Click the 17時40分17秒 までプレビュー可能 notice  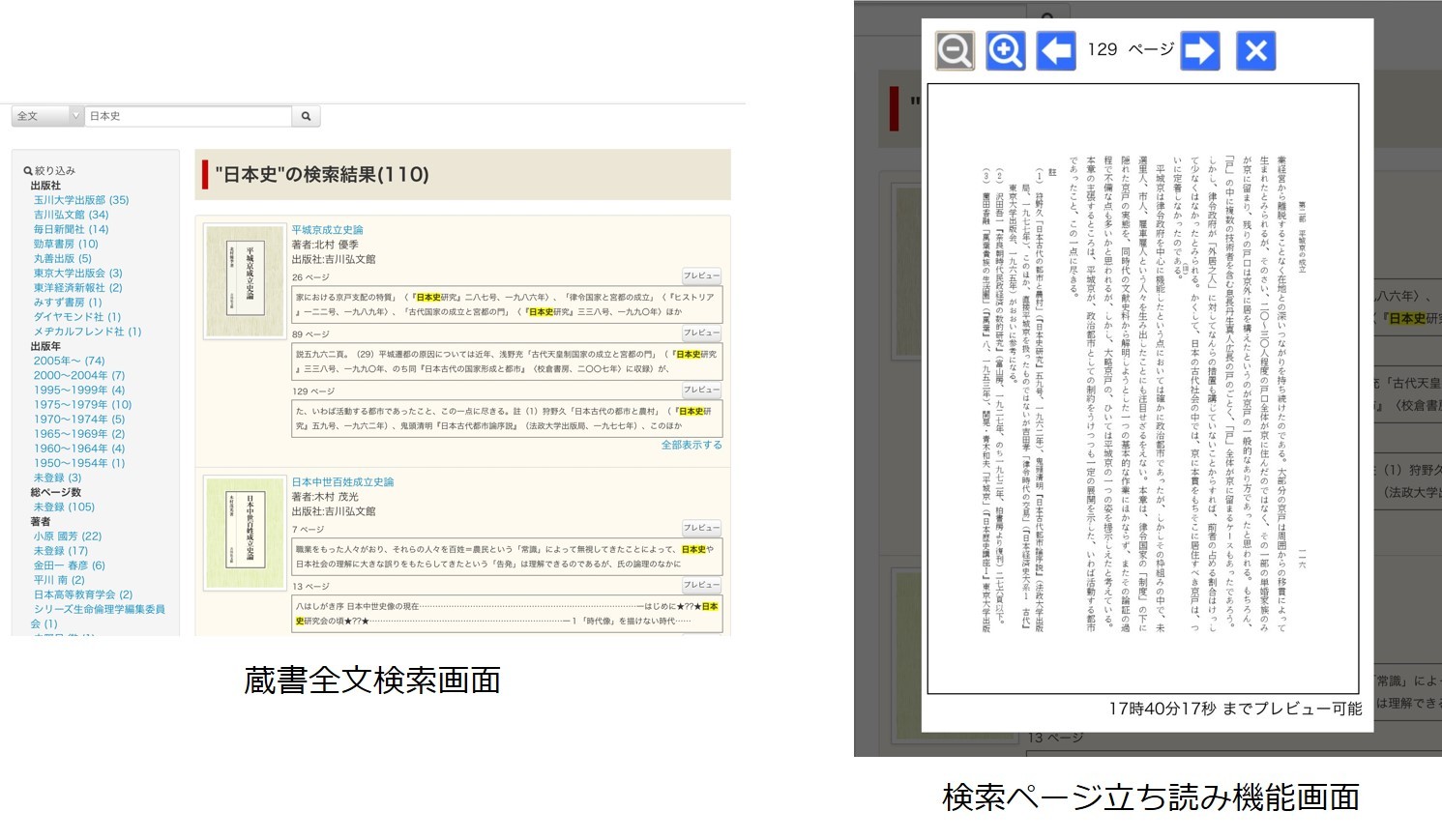click(1235, 709)
